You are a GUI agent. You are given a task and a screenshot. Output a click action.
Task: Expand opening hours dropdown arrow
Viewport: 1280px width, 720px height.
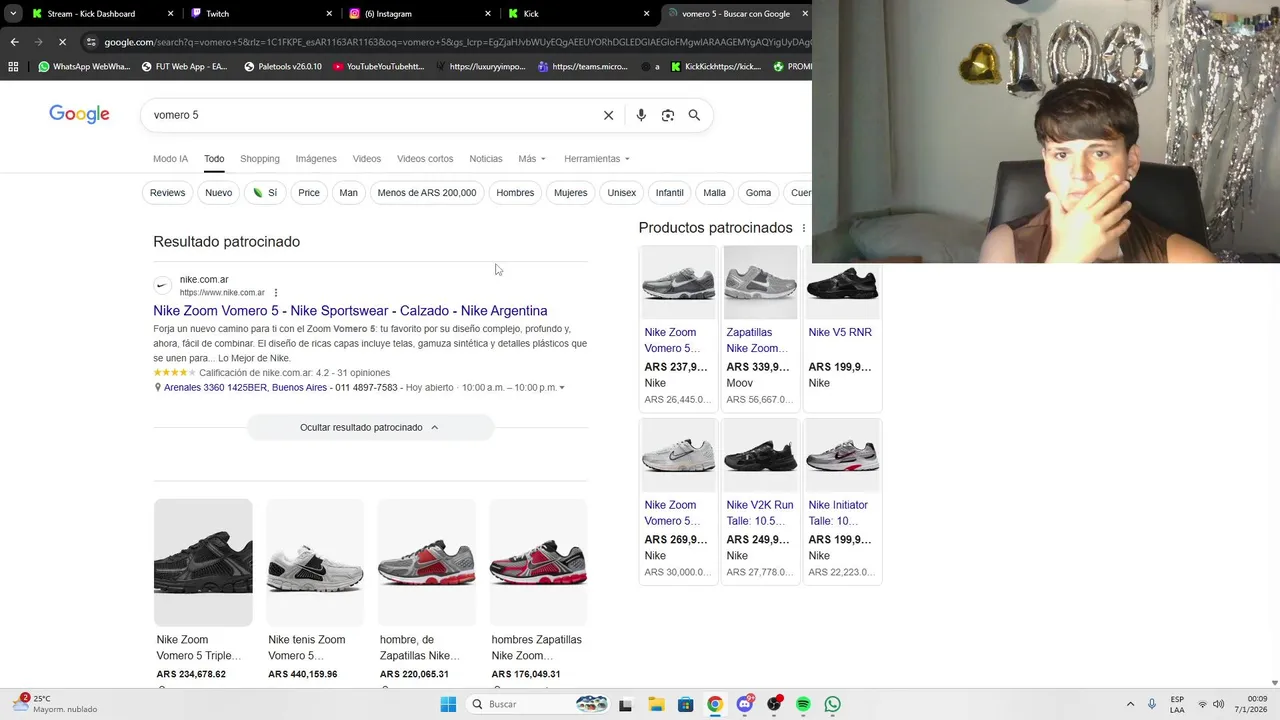(562, 388)
